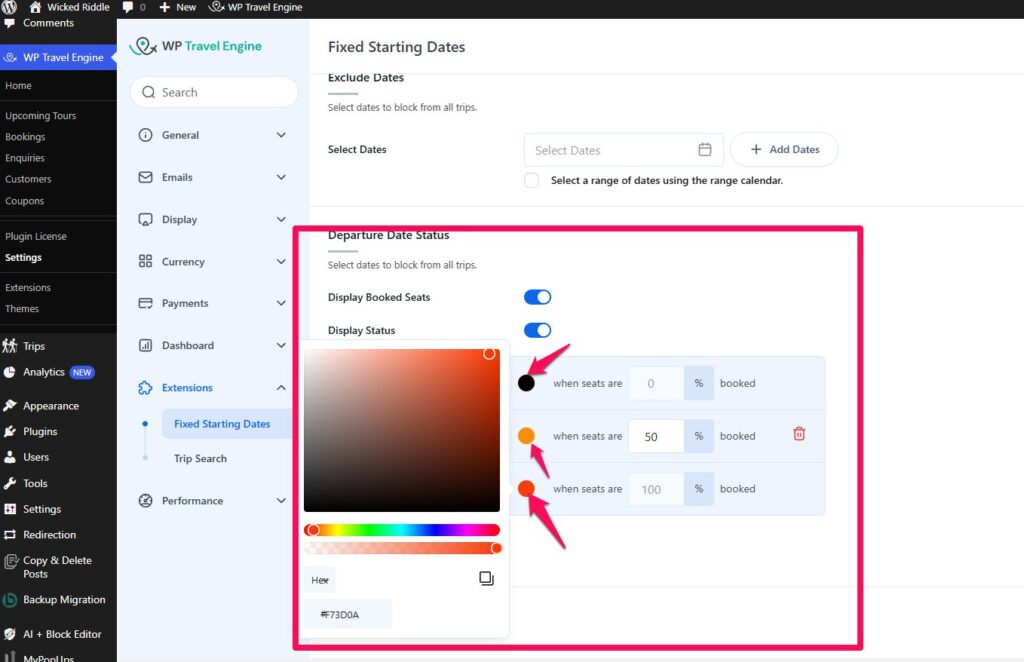Click the Backup Migration icon

tap(10, 599)
